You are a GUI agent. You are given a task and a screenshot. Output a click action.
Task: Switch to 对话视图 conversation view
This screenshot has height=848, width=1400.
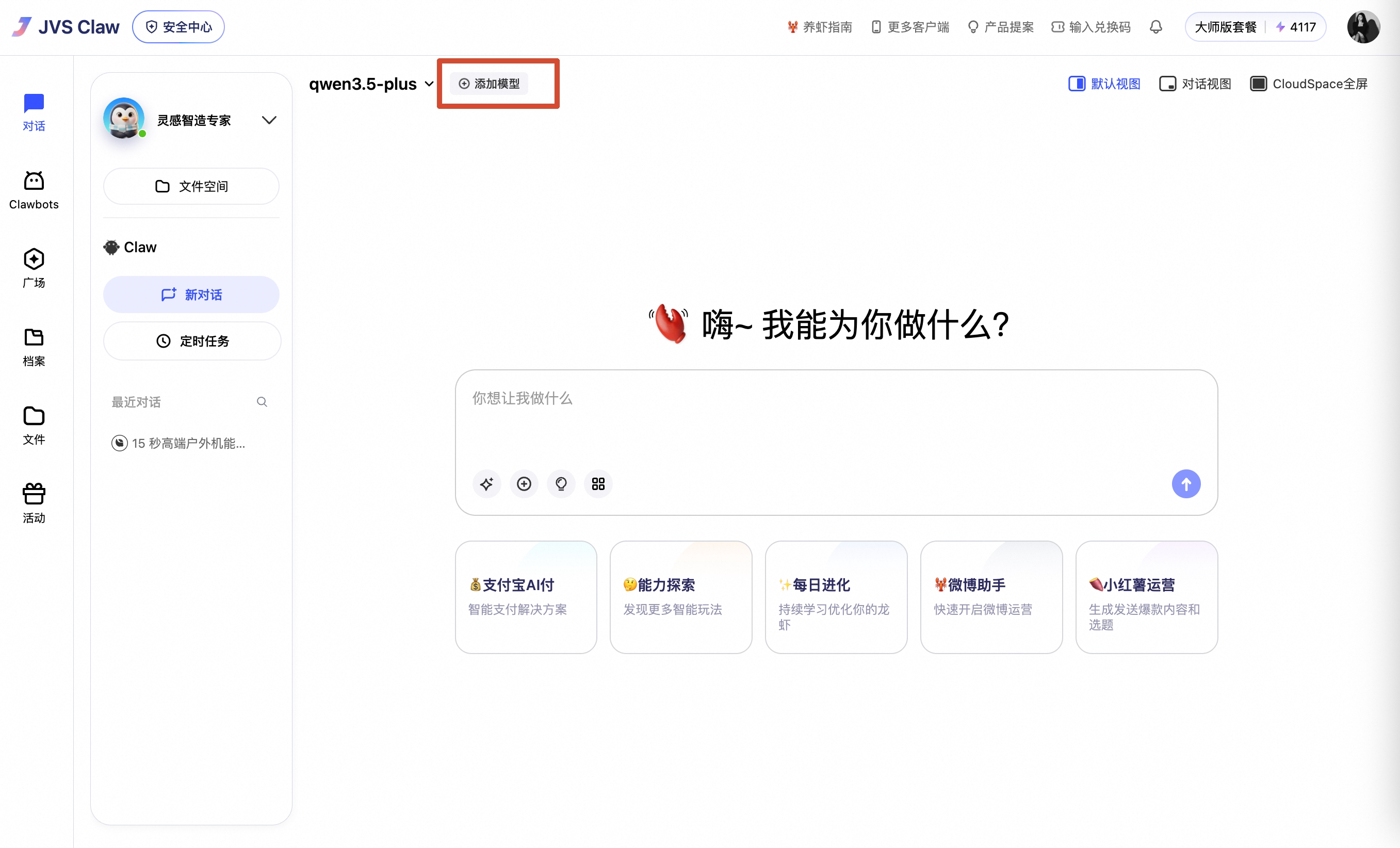point(1195,84)
